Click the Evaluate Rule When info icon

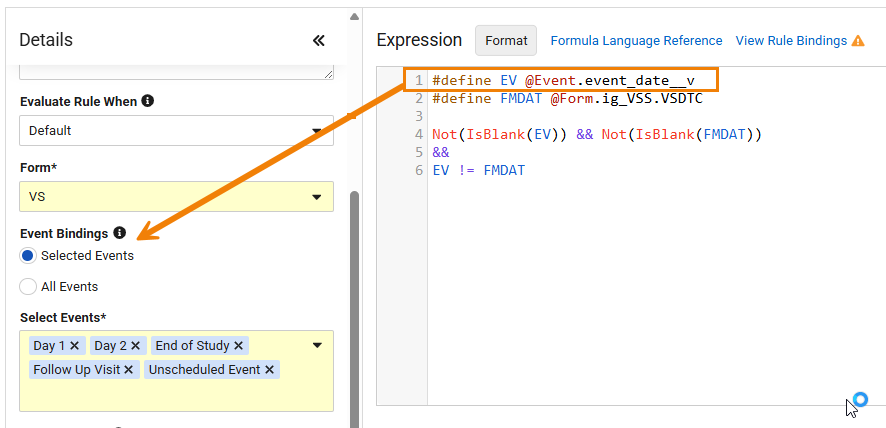(147, 101)
